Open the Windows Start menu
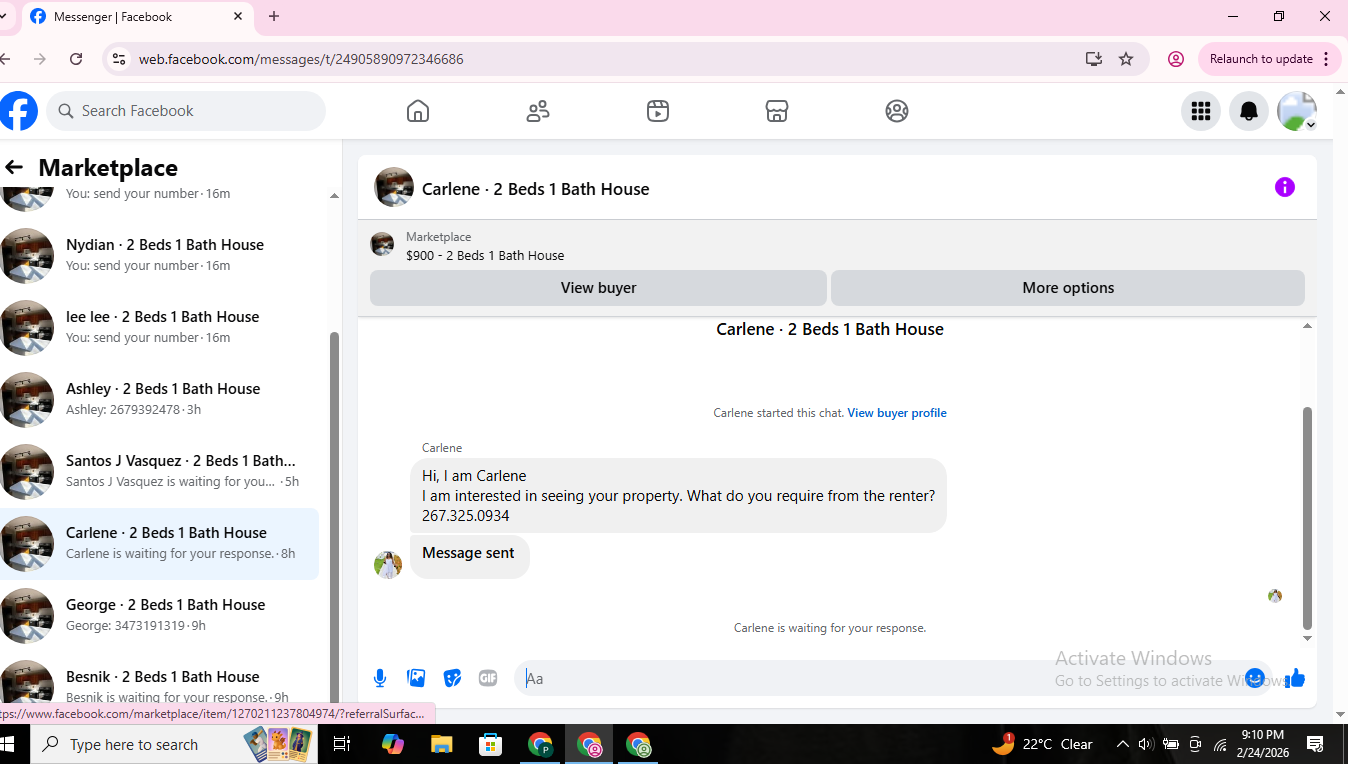1348x764 pixels. tap(9, 745)
